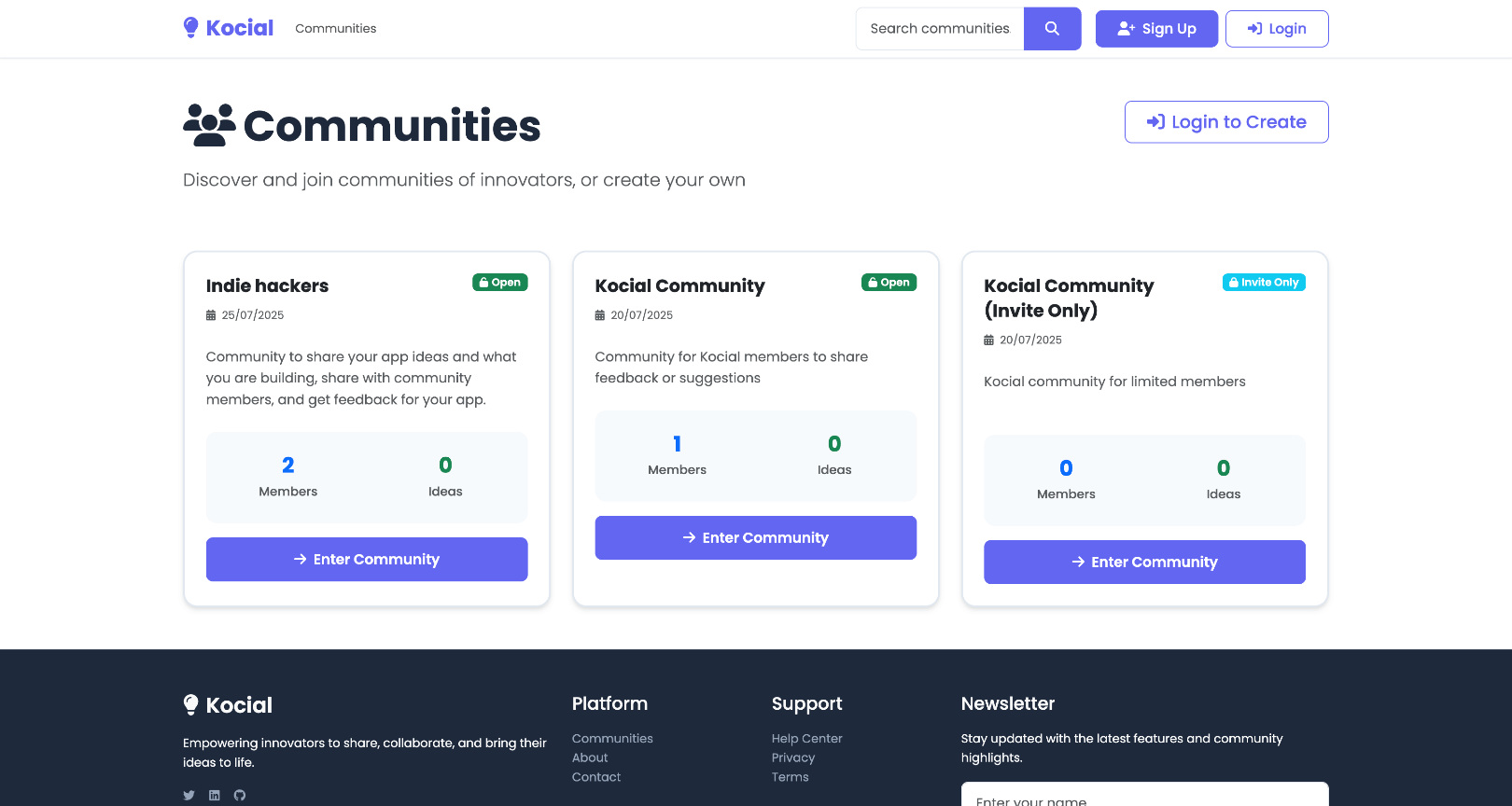The width and height of the screenshot is (1512, 806).
Task: Click the Kocial Community (Invite Only) title
Action: coord(1069,299)
